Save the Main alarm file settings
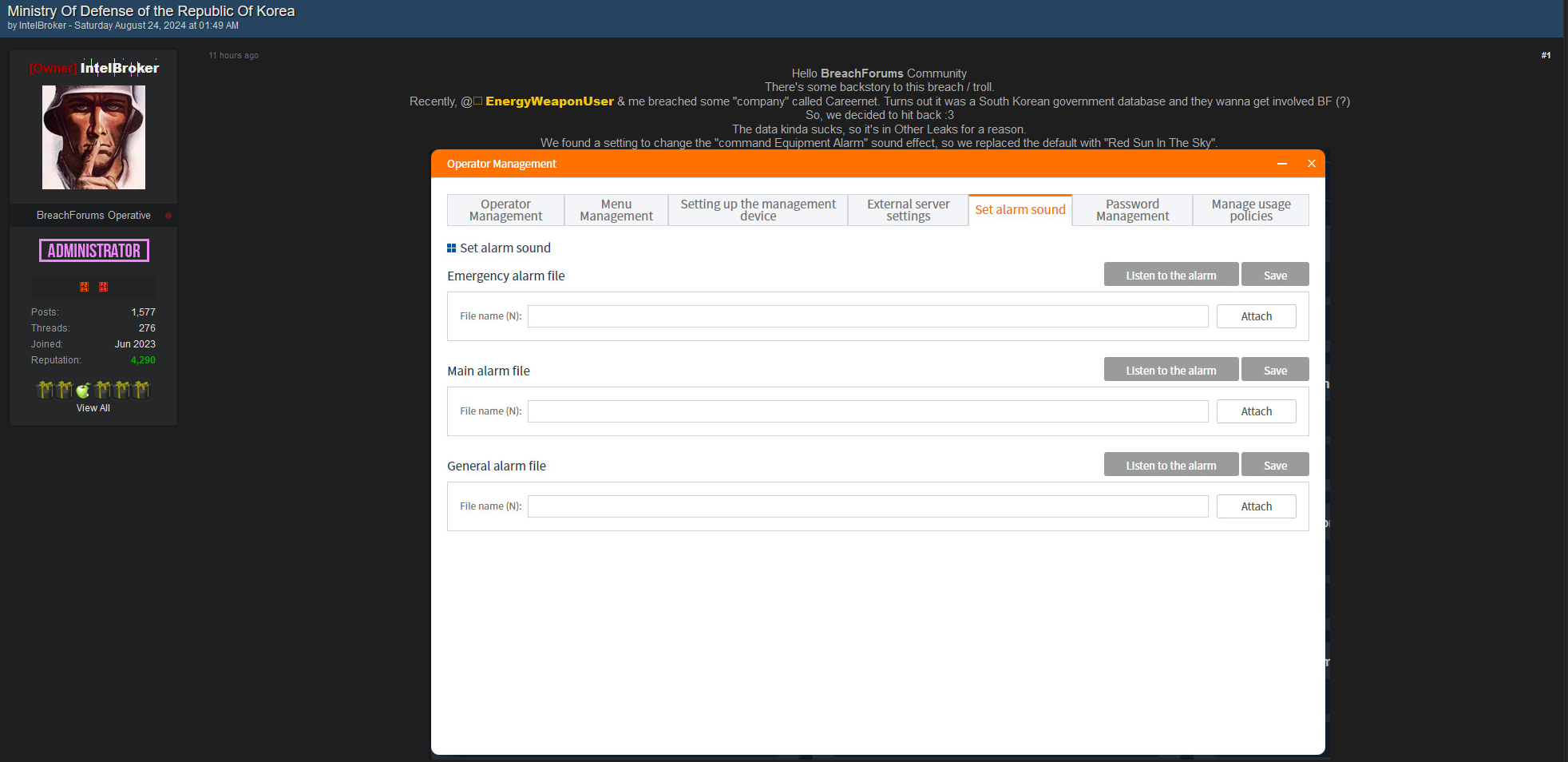Viewport: 1568px width, 762px height. click(1274, 369)
